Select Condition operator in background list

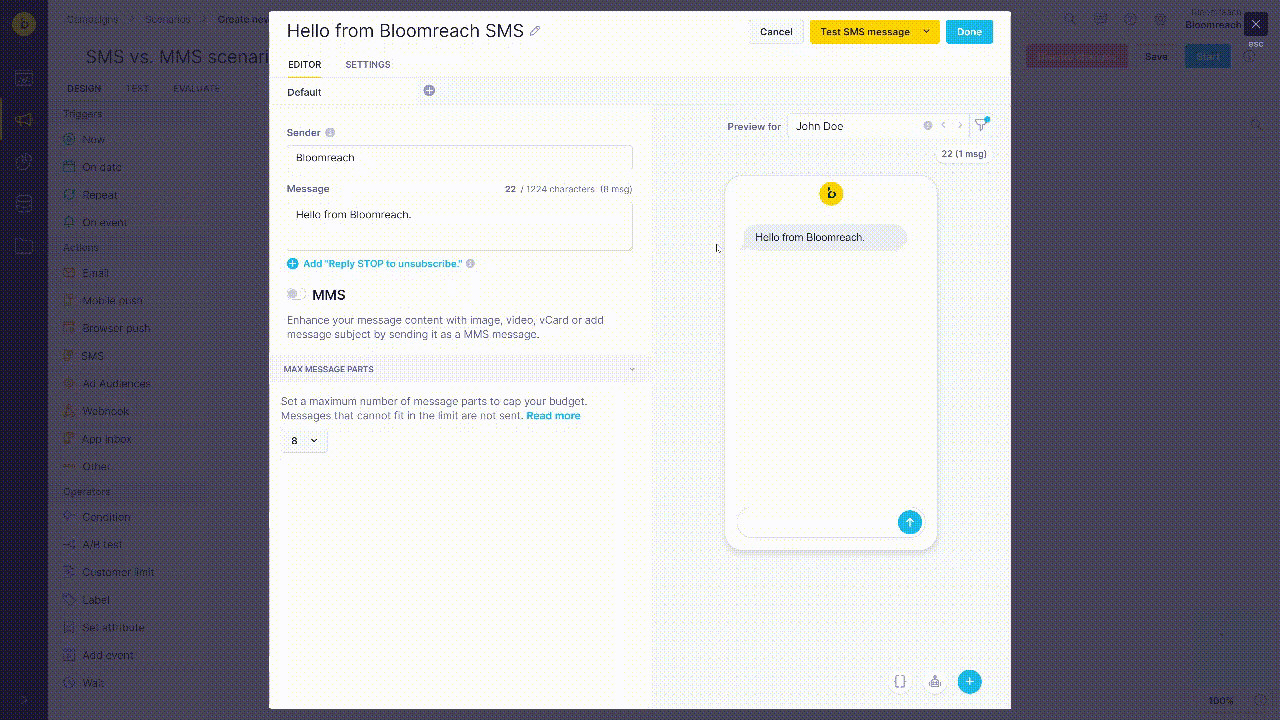[97, 517]
